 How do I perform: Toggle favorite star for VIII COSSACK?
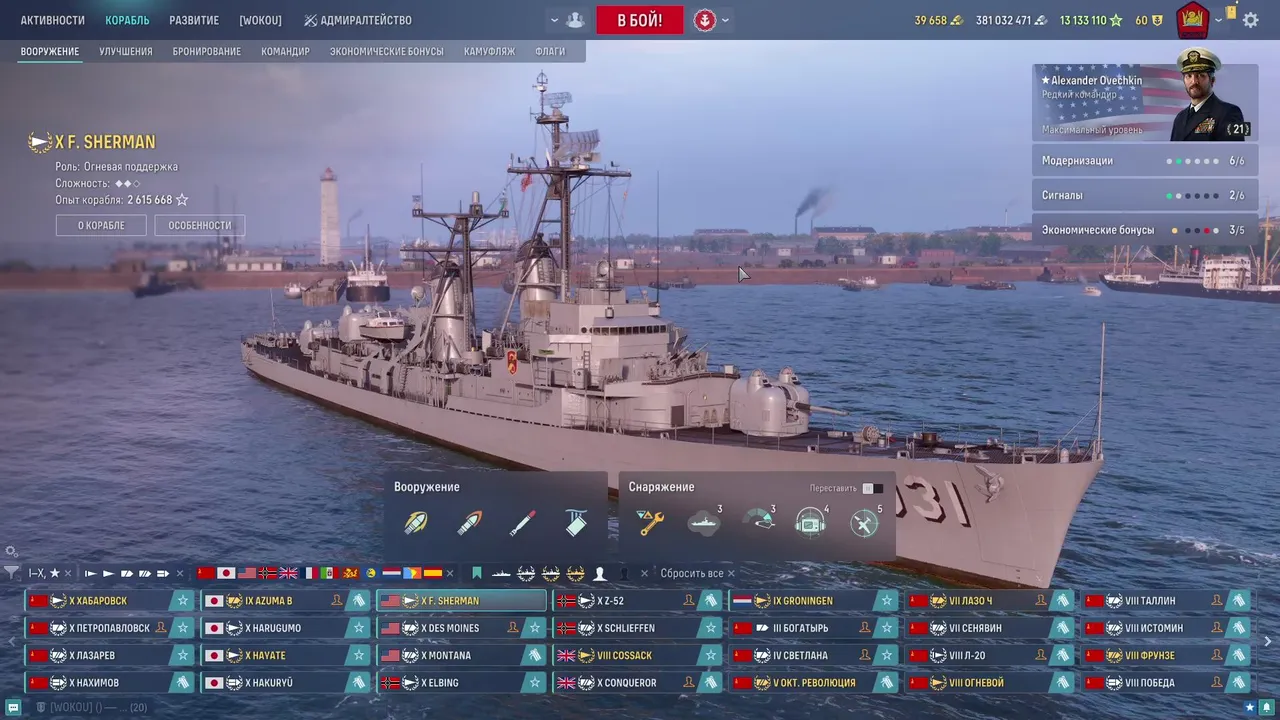point(710,656)
